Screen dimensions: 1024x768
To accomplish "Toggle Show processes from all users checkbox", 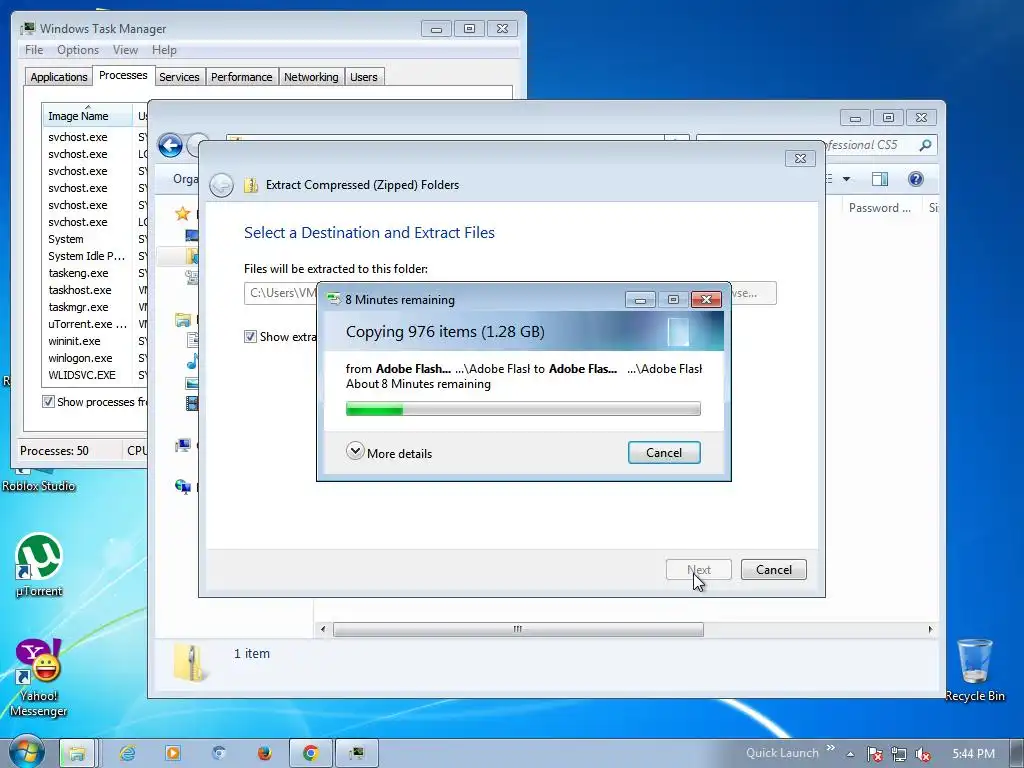I will point(48,402).
